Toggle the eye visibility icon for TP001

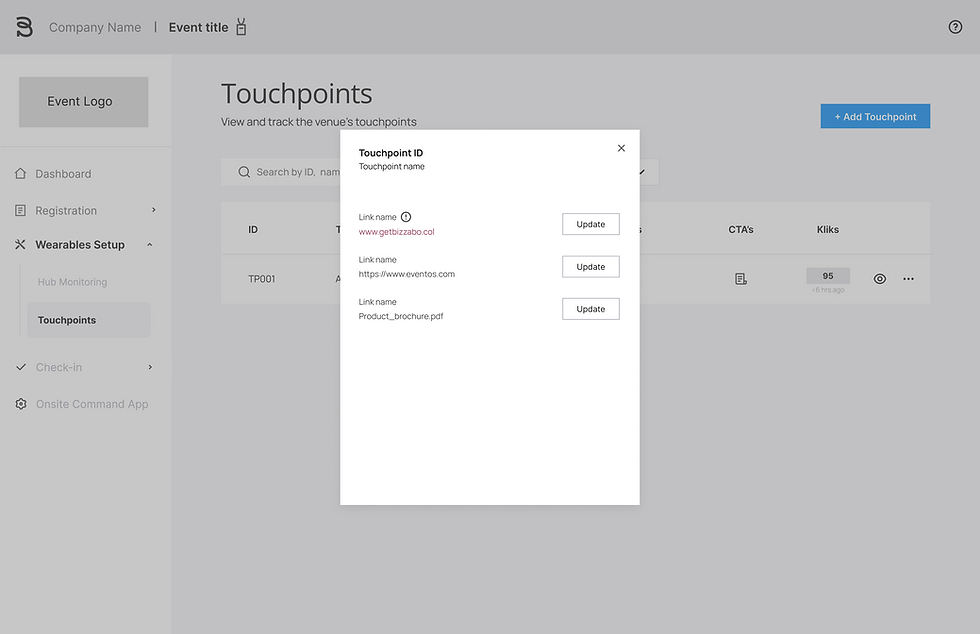pos(879,279)
